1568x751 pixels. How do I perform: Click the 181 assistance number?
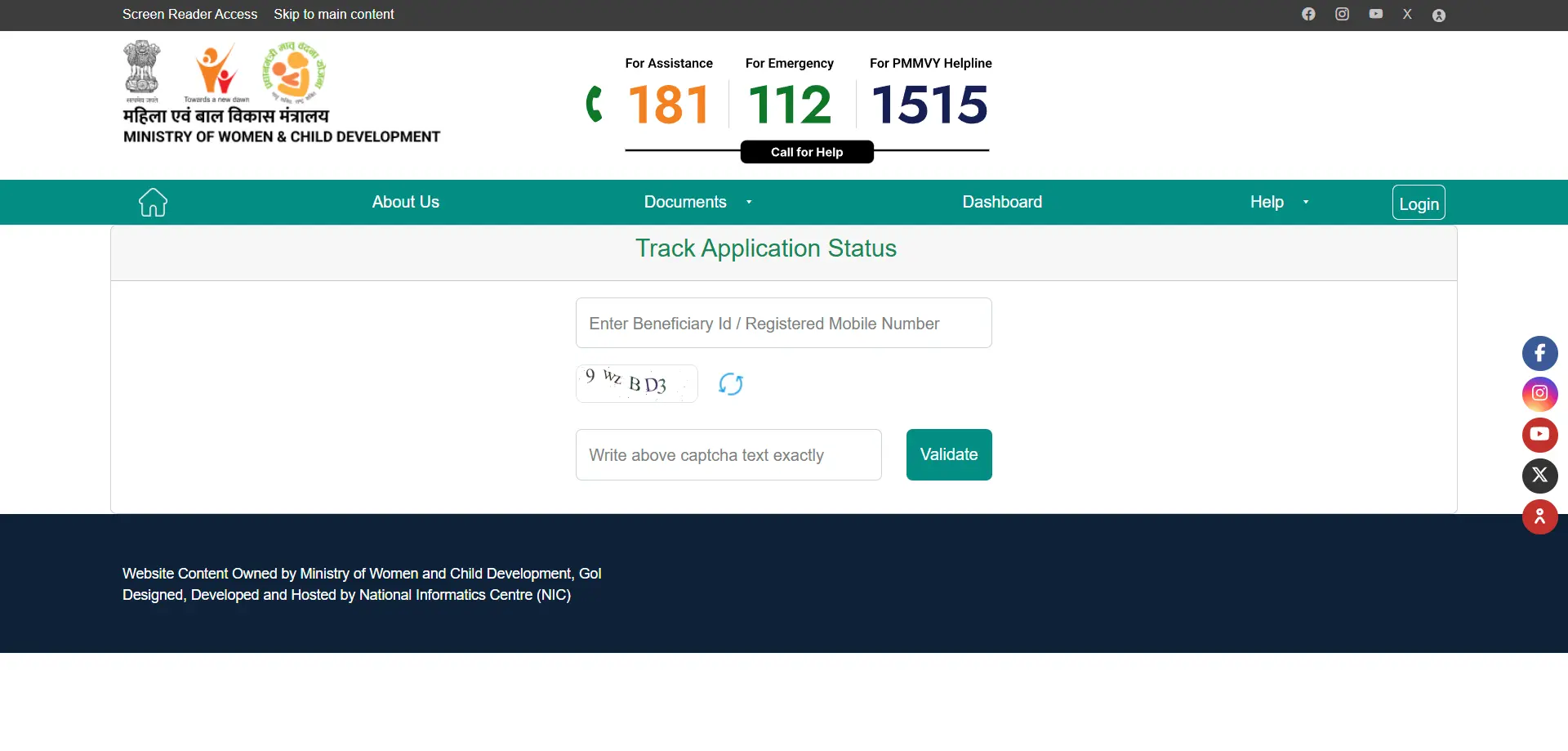[668, 105]
